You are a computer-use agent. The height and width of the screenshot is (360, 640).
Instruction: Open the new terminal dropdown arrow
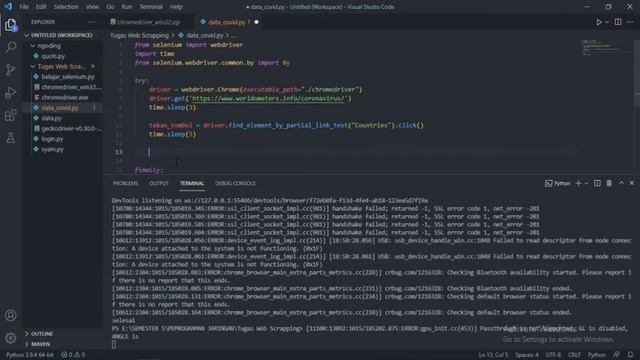tap(587, 183)
